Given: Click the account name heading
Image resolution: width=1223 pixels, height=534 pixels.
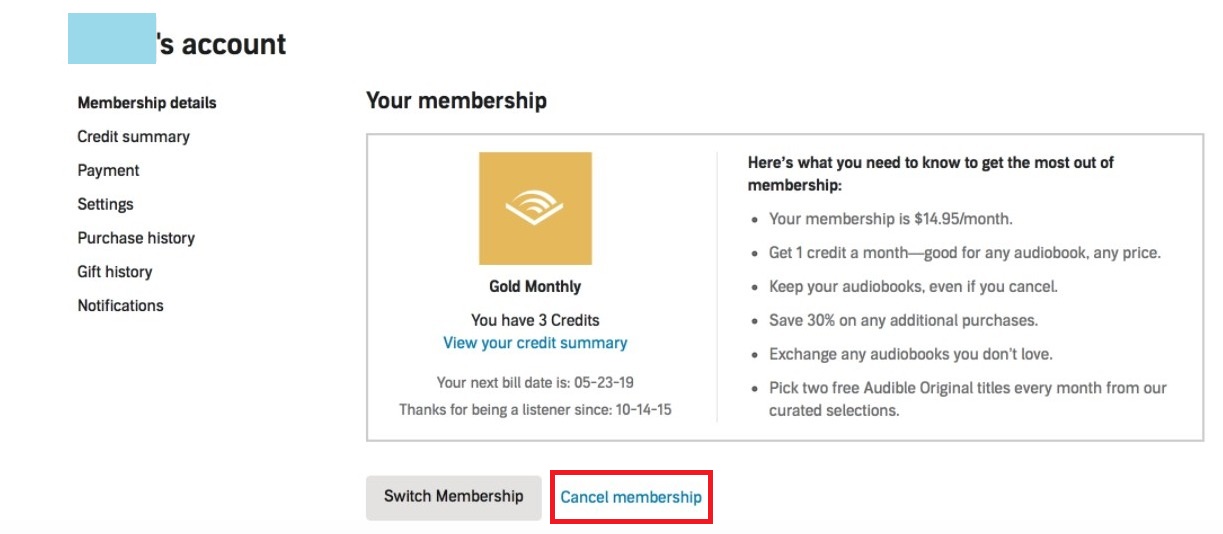Looking at the screenshot, I should tap(178, 44).
